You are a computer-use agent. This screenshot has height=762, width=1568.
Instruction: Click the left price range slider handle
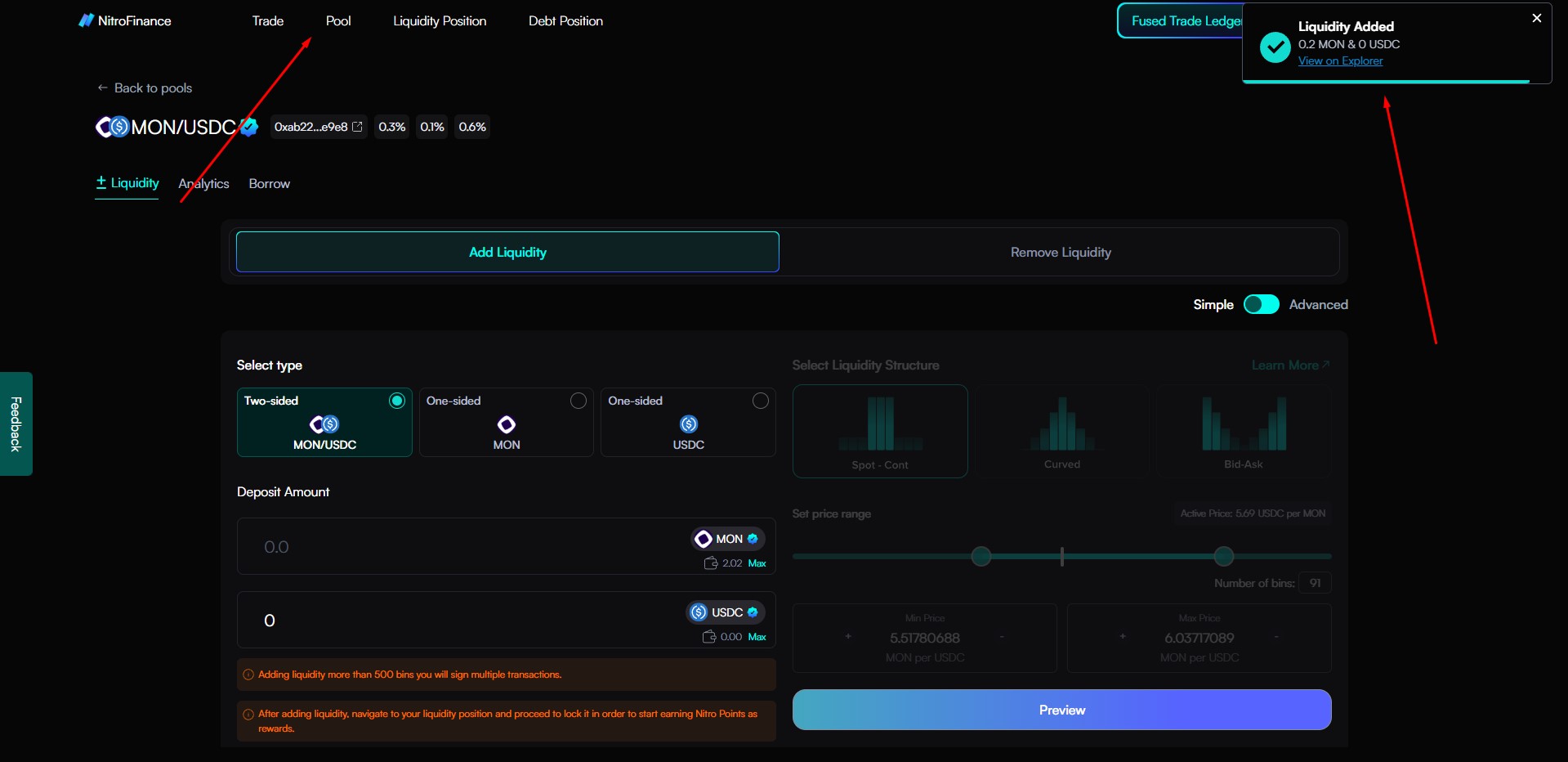tap(981, 557)
